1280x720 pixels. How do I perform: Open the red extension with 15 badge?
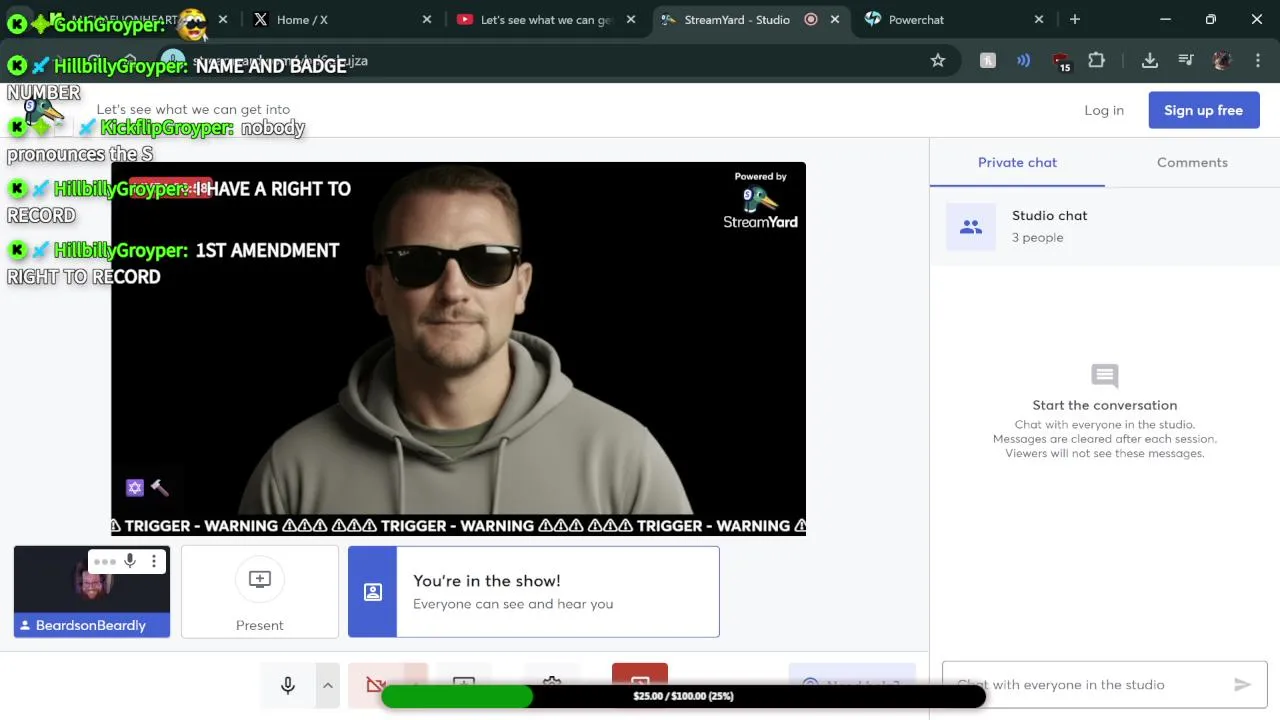click(1062, 62)
